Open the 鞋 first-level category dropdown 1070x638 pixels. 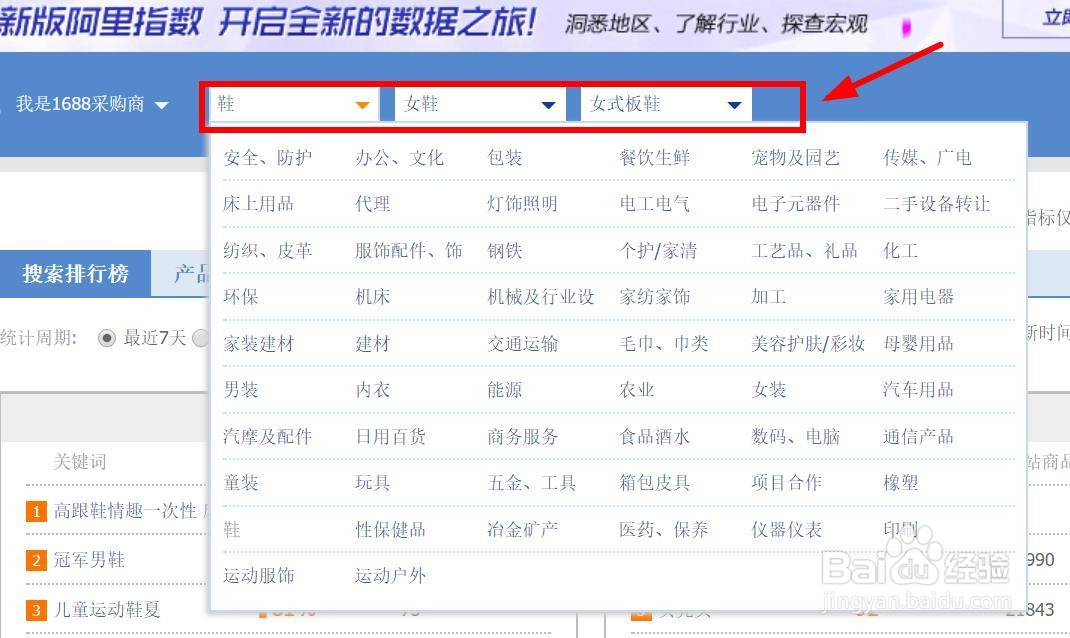pos(293,104)
